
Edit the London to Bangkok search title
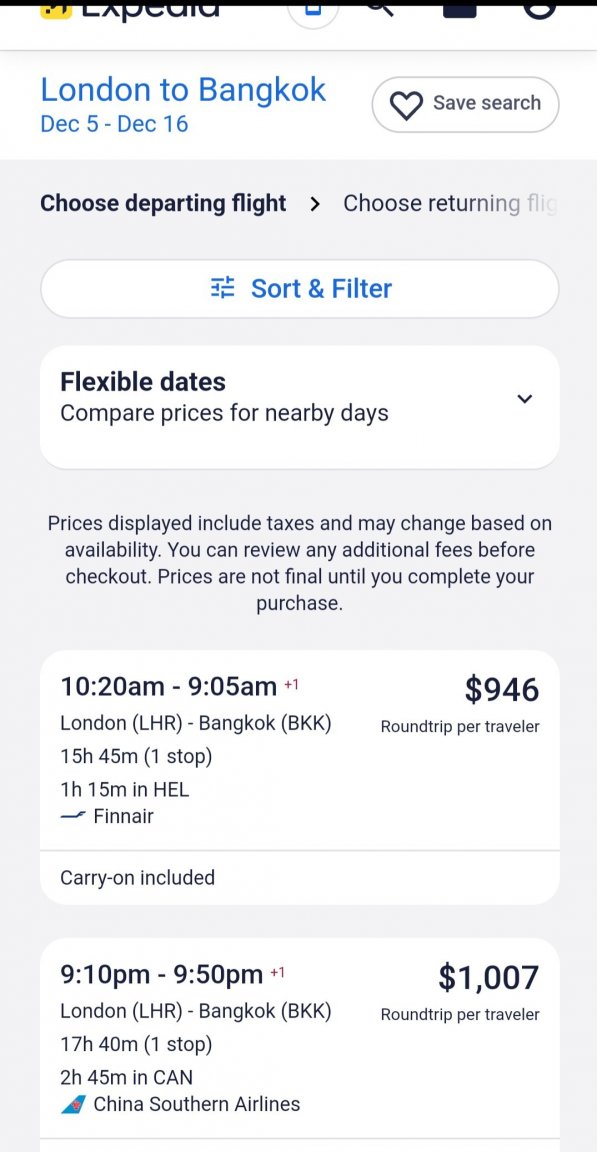click(x=183, y=90)
